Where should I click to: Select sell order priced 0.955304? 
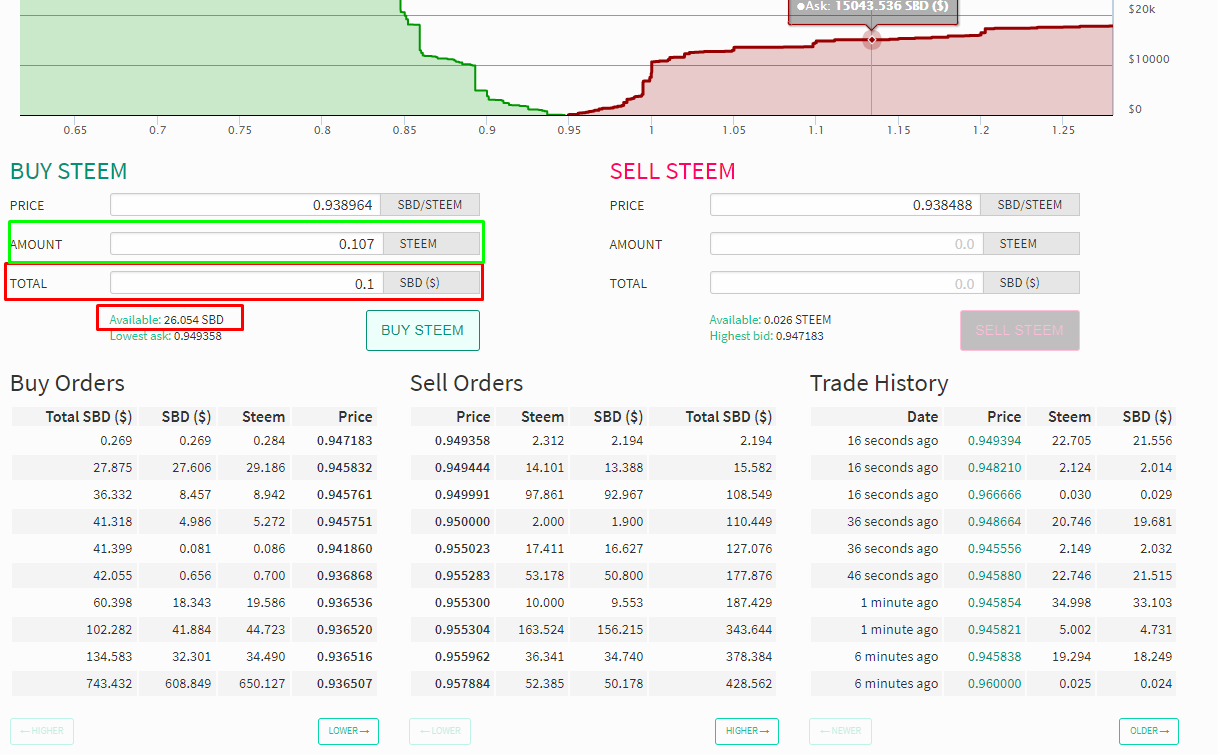pos(594,629)
